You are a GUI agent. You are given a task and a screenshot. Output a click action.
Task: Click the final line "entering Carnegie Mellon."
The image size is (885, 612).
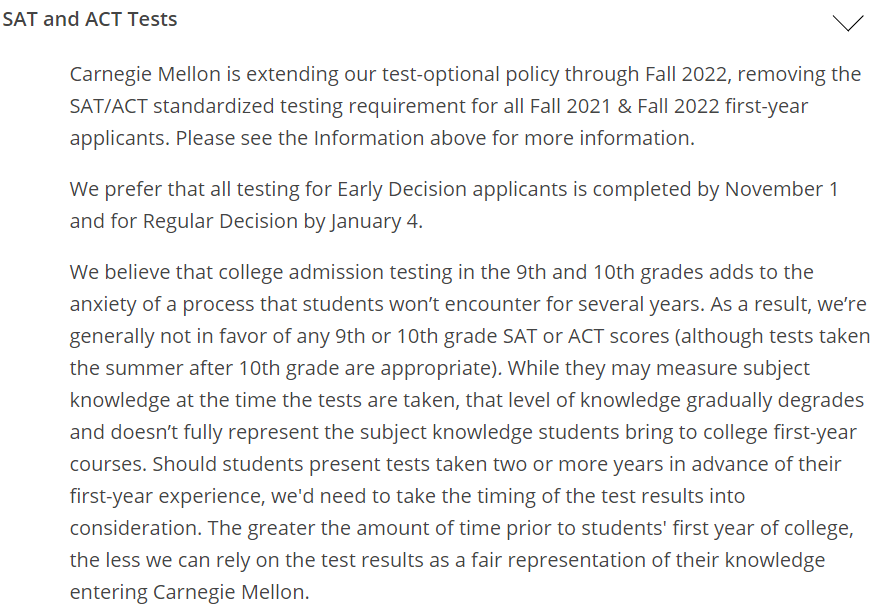(189, 592)
